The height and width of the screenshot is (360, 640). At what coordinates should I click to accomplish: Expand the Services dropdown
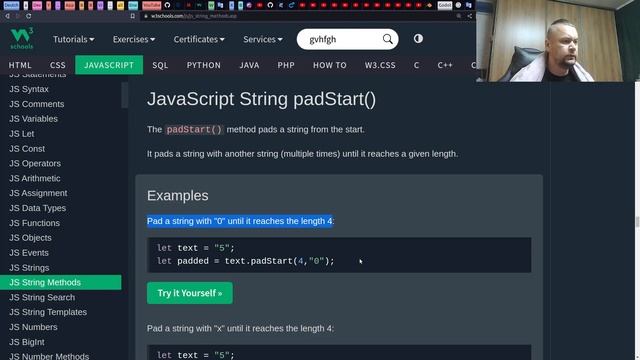coord(263,39)
